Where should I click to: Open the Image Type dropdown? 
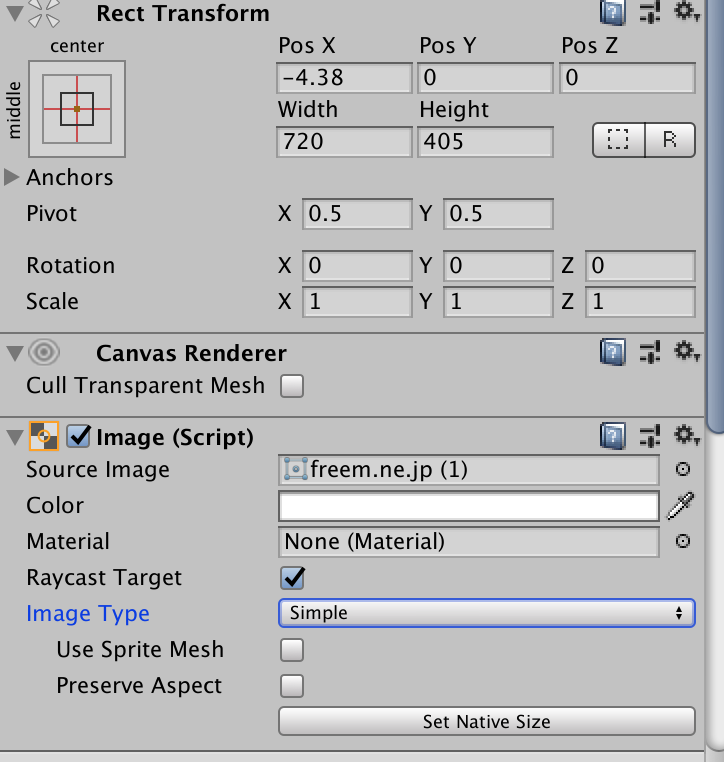[487, 613]
